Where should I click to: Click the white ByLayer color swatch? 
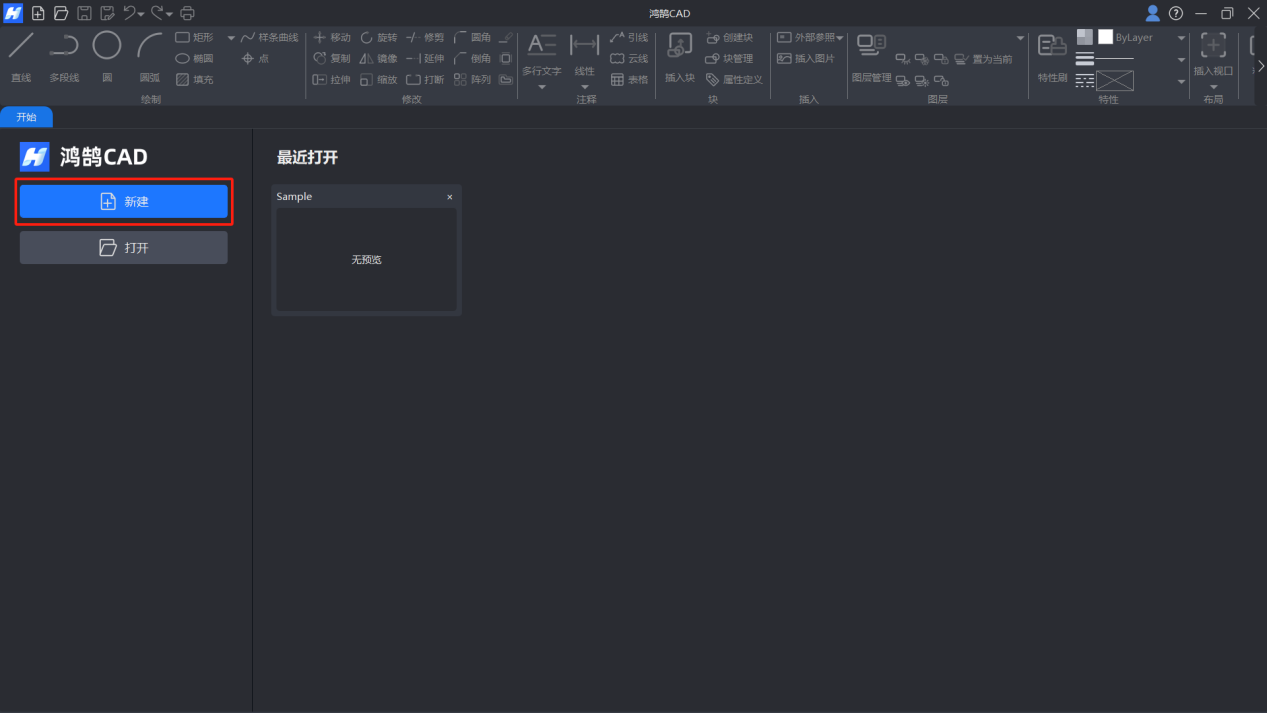point(1105,37)
